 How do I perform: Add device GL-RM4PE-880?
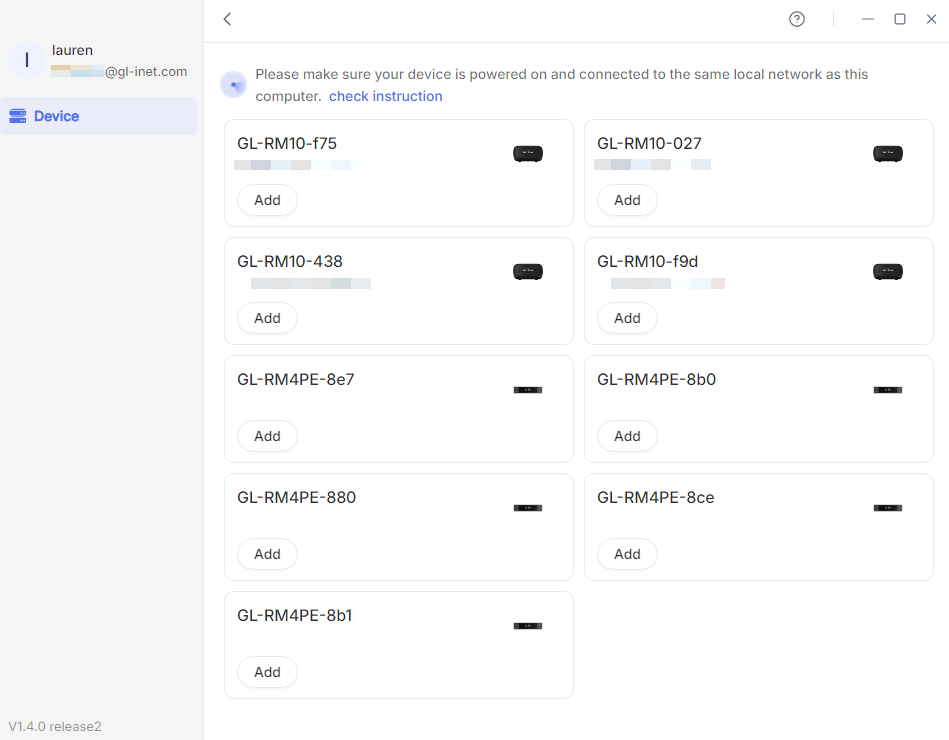[267, 554]
